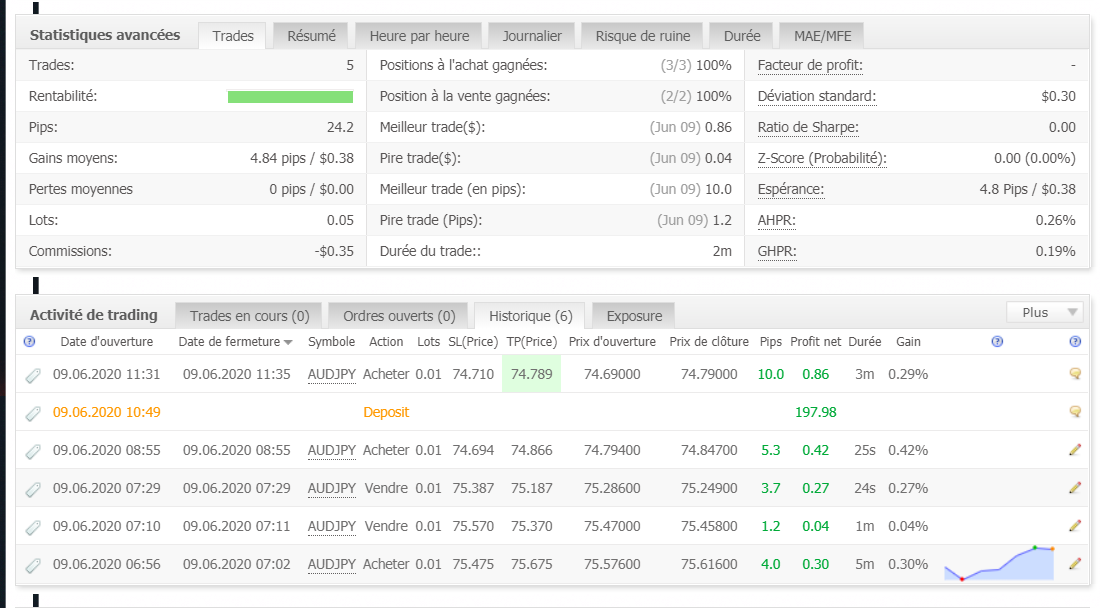Click the Commissions value -$0.35
Viewport: 1100px width, 608px height.
click(x=334, y=251)
